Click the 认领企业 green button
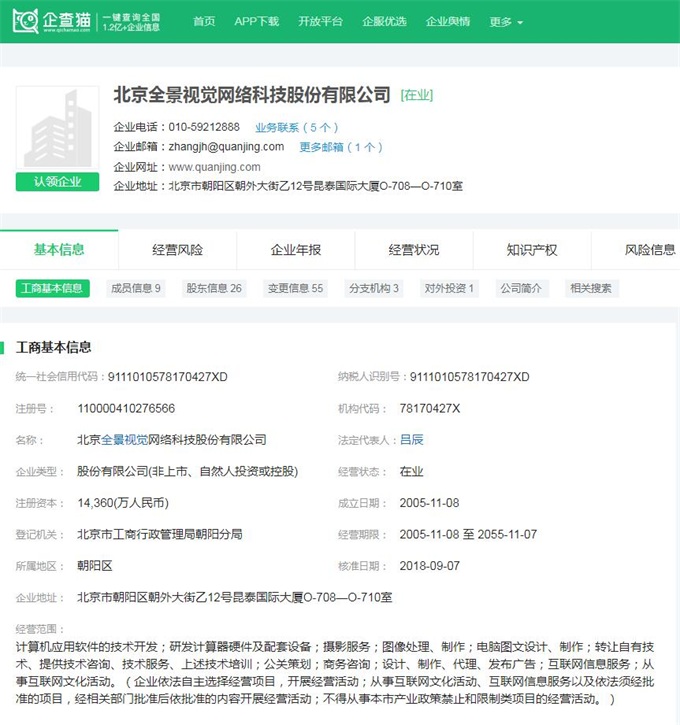Viewport: 680px width, 725px height. click(57, 182)
